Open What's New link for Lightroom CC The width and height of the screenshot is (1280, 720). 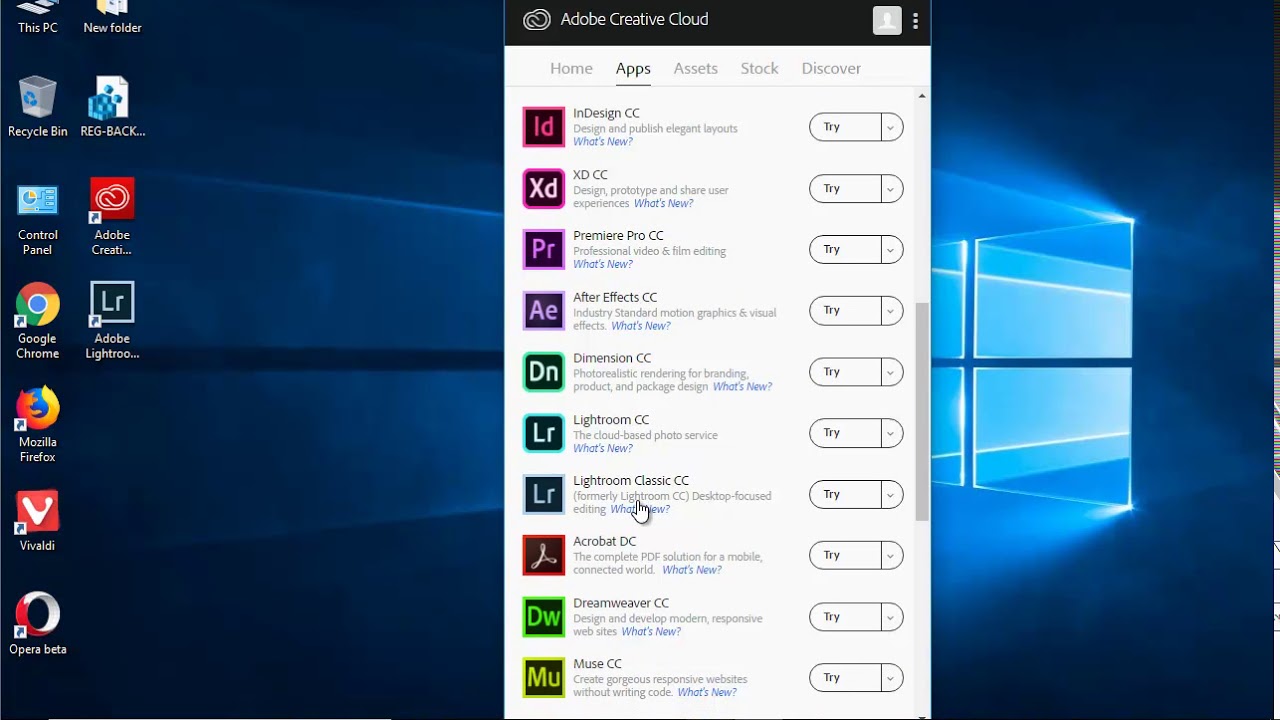click(x=602, y=449)
